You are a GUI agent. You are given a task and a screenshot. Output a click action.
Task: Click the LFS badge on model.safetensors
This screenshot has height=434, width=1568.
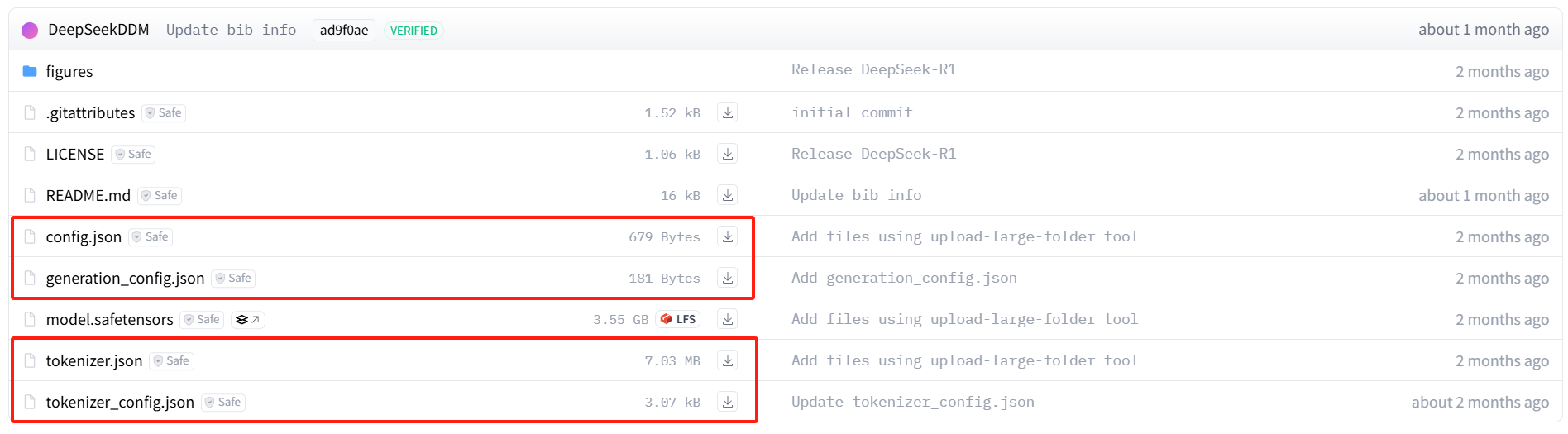tap(677, 319)
